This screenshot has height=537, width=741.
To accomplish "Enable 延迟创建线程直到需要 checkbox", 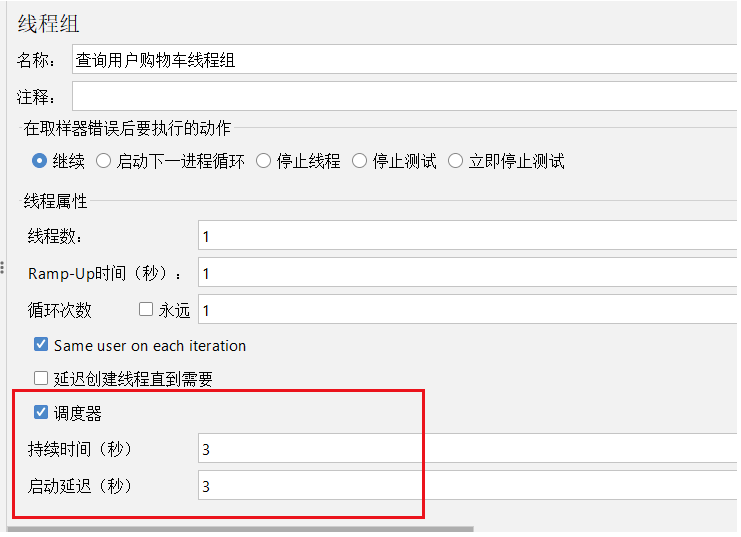I will click(41, 378).
